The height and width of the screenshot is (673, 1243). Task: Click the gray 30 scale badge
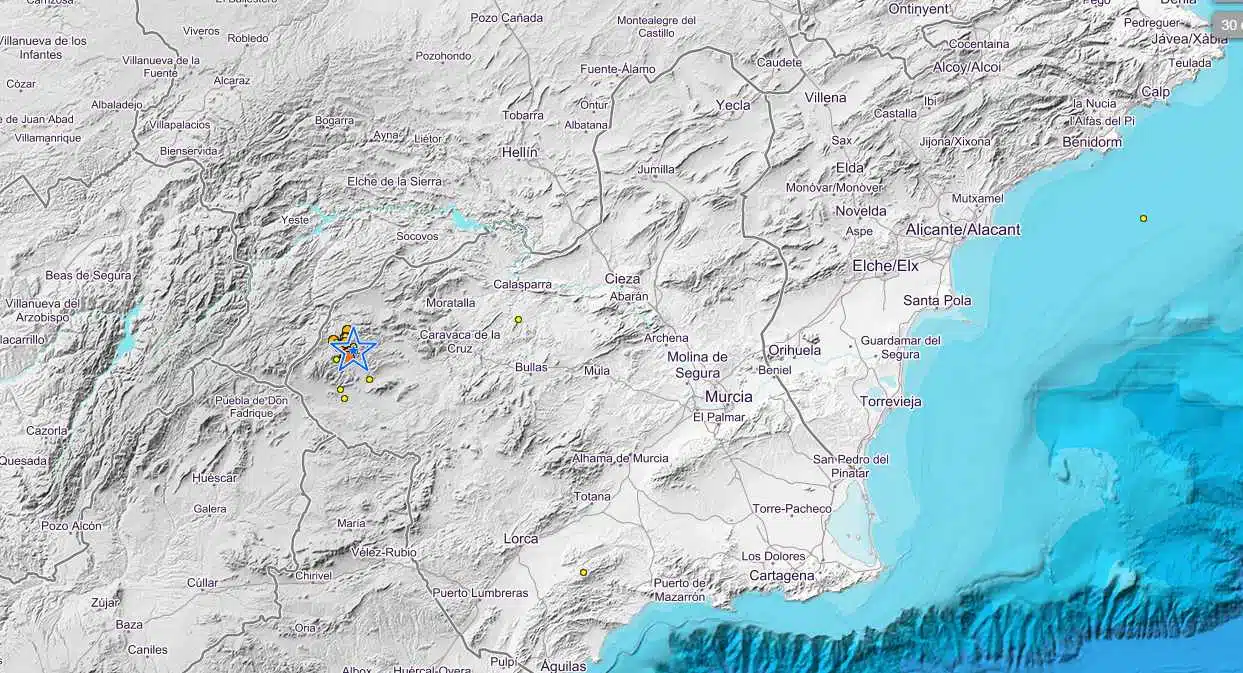[1229, 25]
